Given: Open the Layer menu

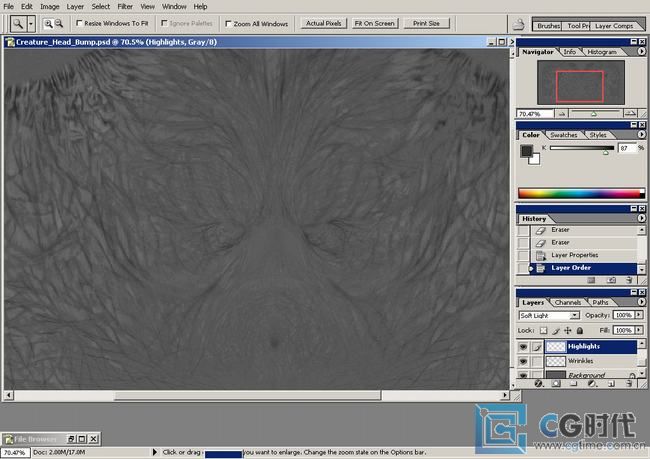Looking at the screenshot, I should [75, 7].
